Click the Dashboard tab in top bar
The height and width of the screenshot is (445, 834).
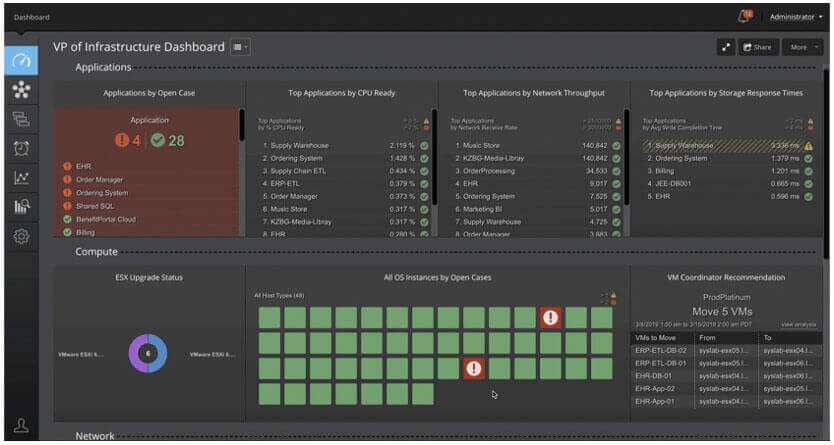(x=31, y=17)
